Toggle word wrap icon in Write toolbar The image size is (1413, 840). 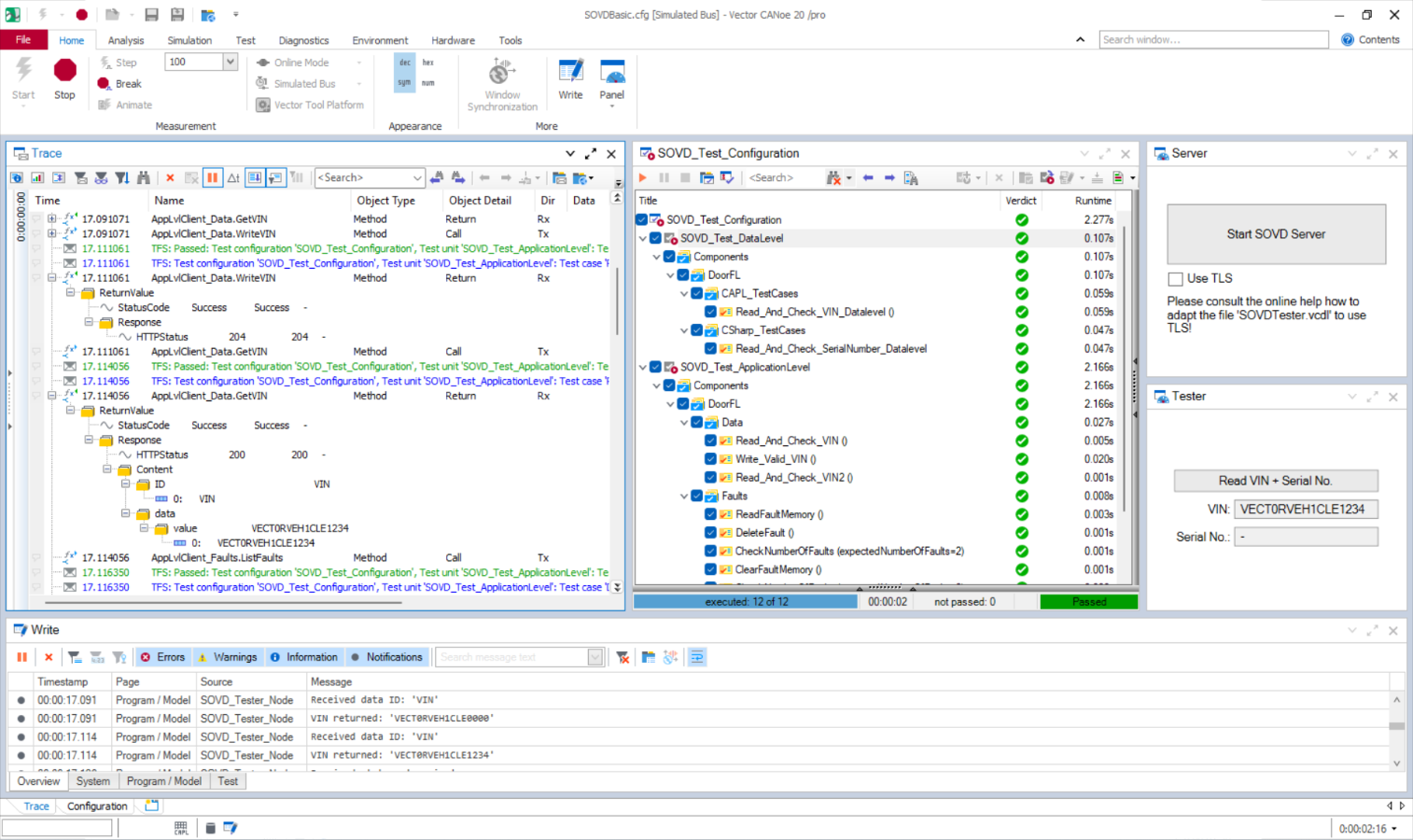tap(697, 657)
